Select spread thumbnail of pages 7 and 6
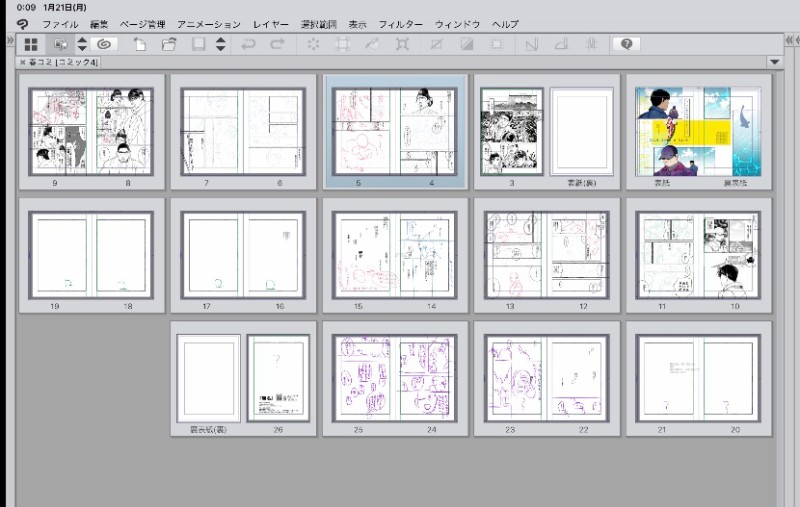This screenshot has width=800, height=507. click(x=243, y=132)
